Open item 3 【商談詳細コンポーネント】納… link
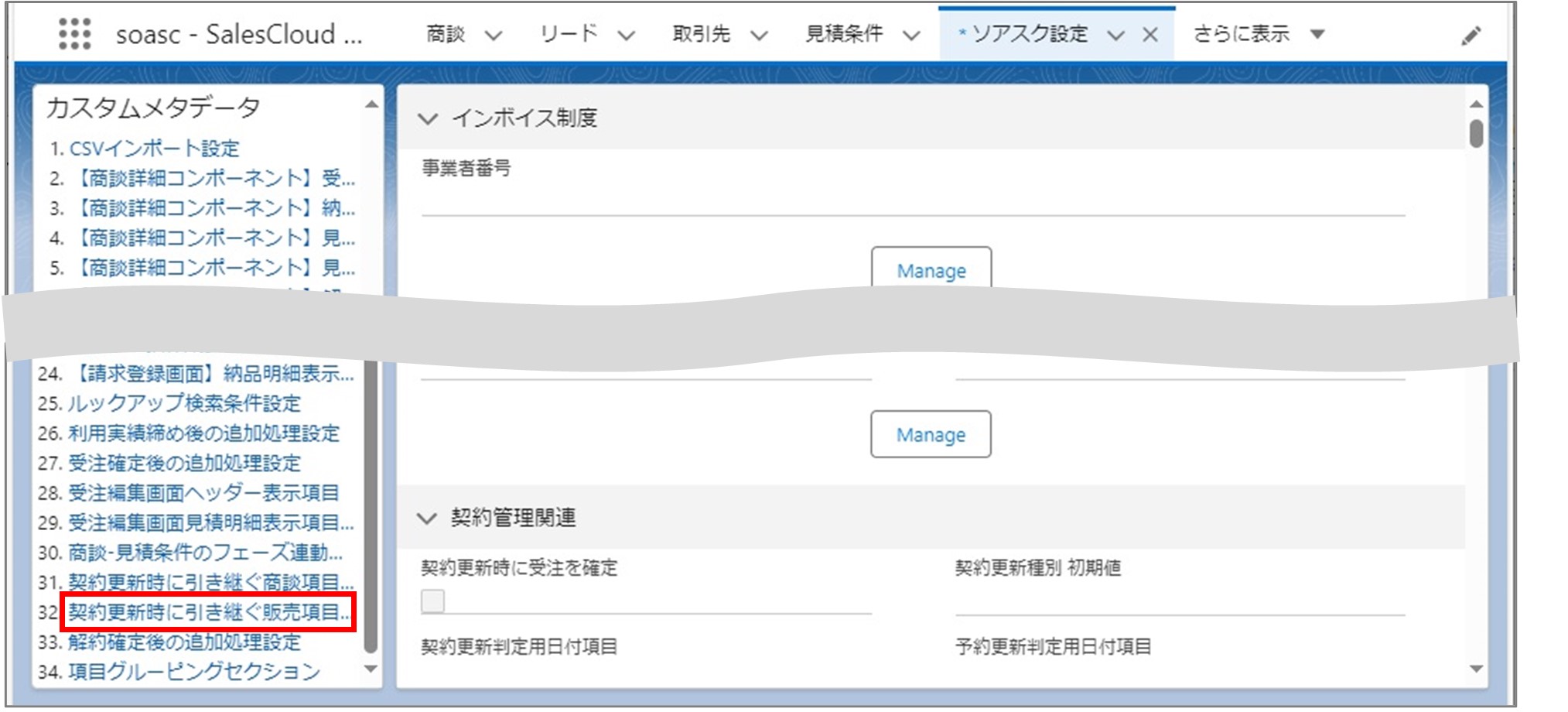This screenshot has height=712, width=1568. (212, 208)
